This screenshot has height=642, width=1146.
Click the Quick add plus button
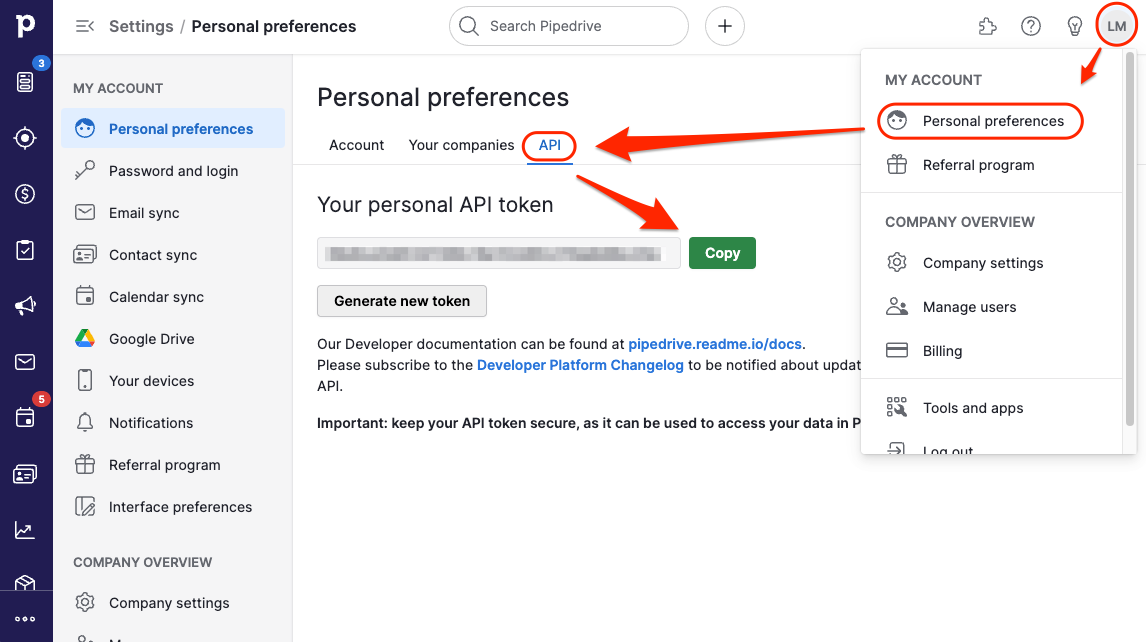725,26
